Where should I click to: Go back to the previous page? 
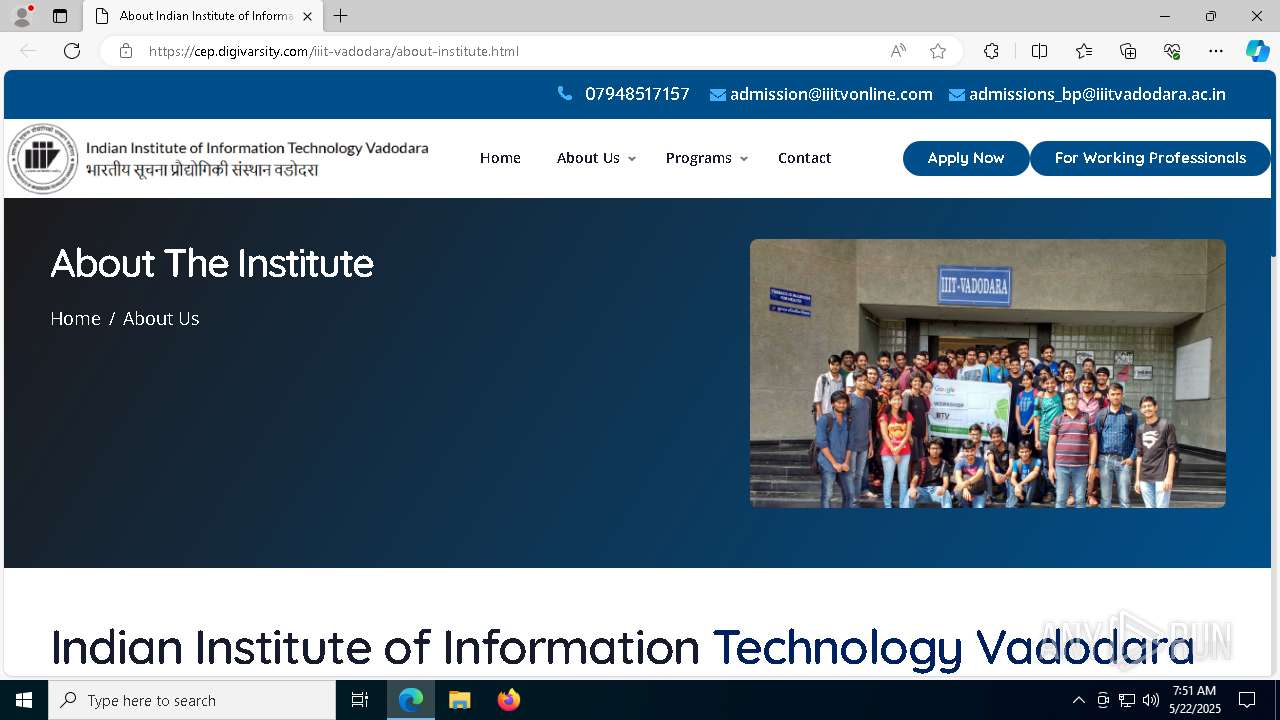(x=28, y=51)
